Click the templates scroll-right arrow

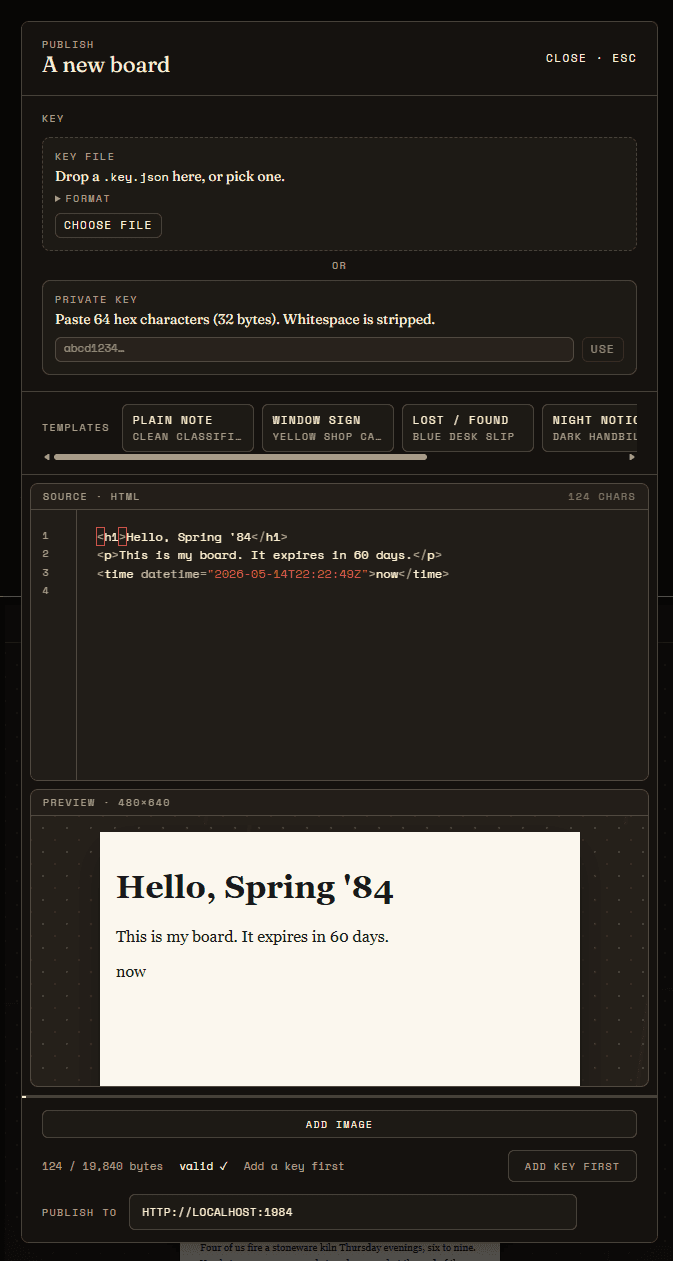click(x=631, y=457)
